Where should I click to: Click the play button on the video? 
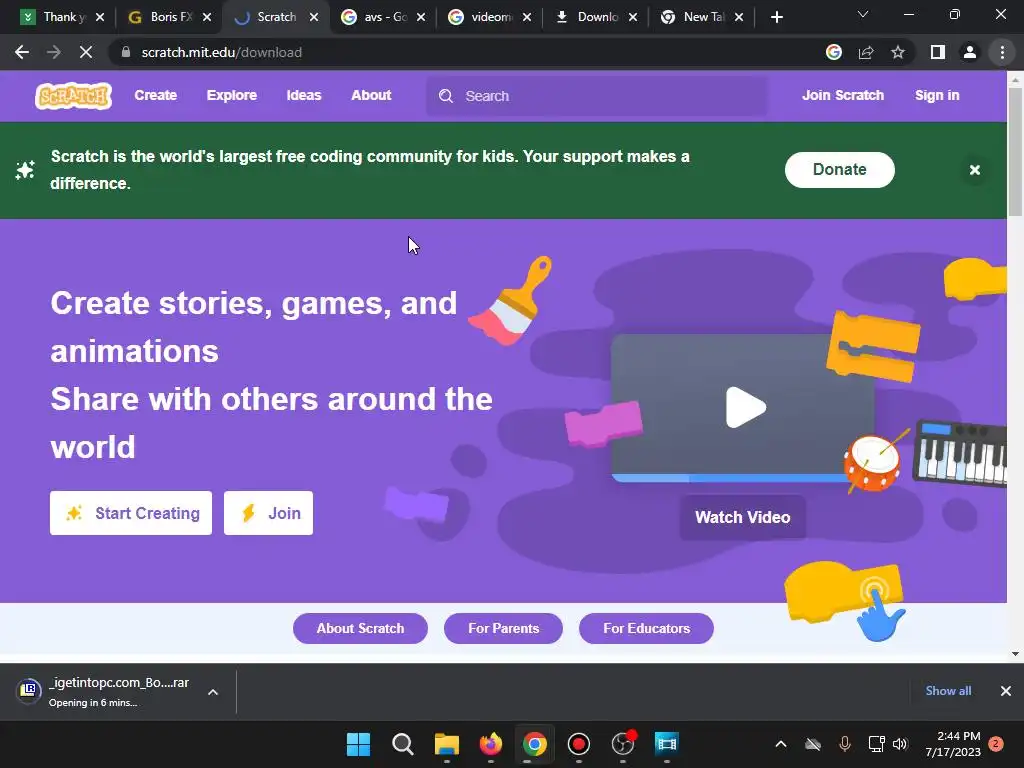click(x=745, y=408)
